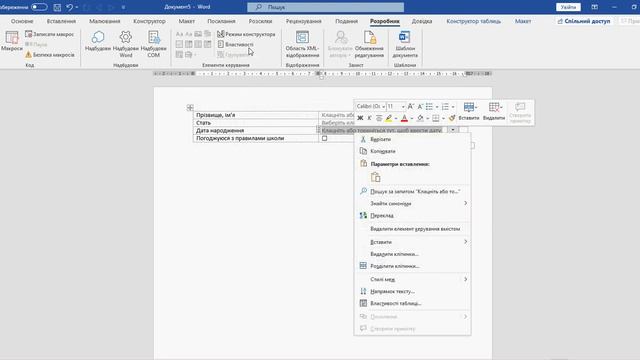Image resolution: width=640 pixels, height=360 pixels.
Task: Decrease font size in mini toolbar
Action: tap(420, 107)
